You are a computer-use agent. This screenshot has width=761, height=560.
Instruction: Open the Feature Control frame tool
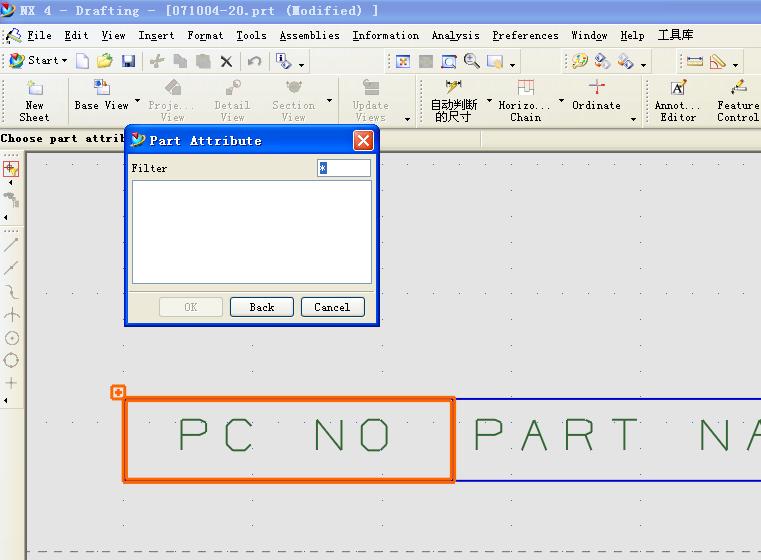pyautogui.click(x=738, y=101)
